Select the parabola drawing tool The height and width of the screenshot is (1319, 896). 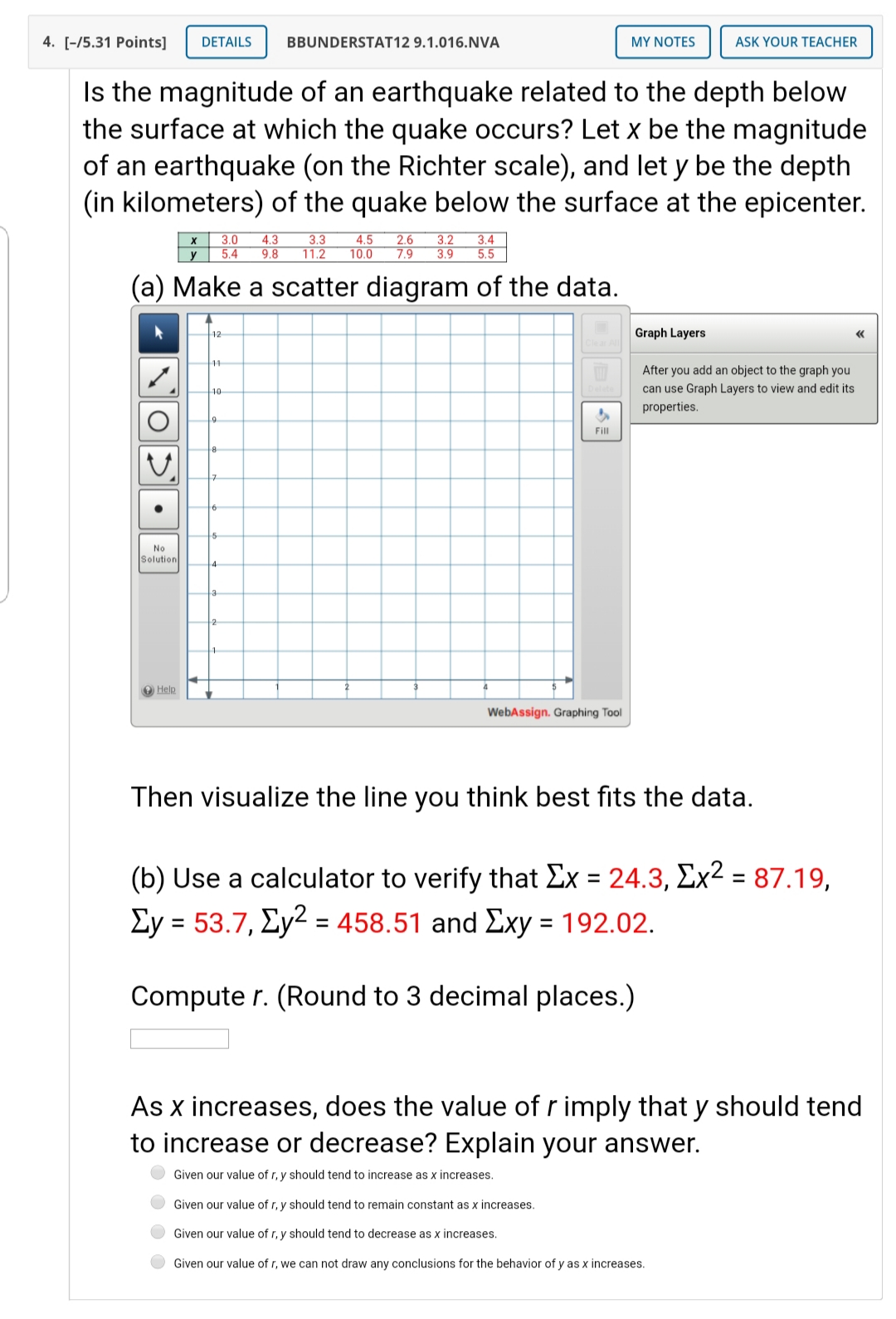click(x=158, y=465)
